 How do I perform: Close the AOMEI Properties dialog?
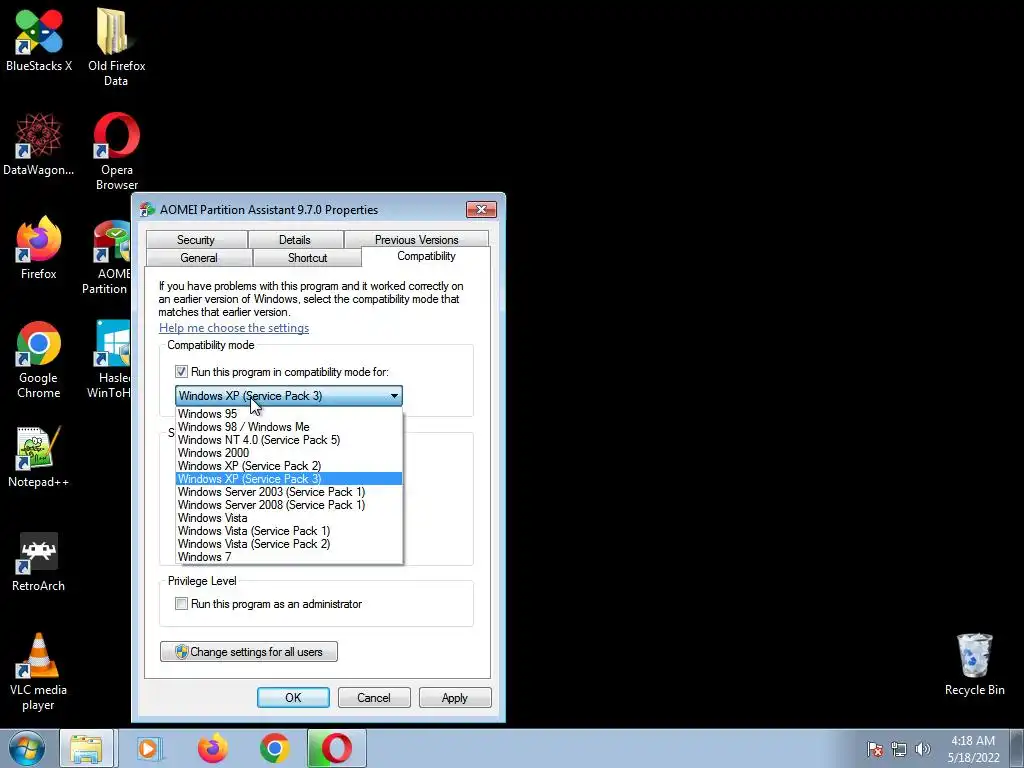pyautogui.click(x=481, y=209)
